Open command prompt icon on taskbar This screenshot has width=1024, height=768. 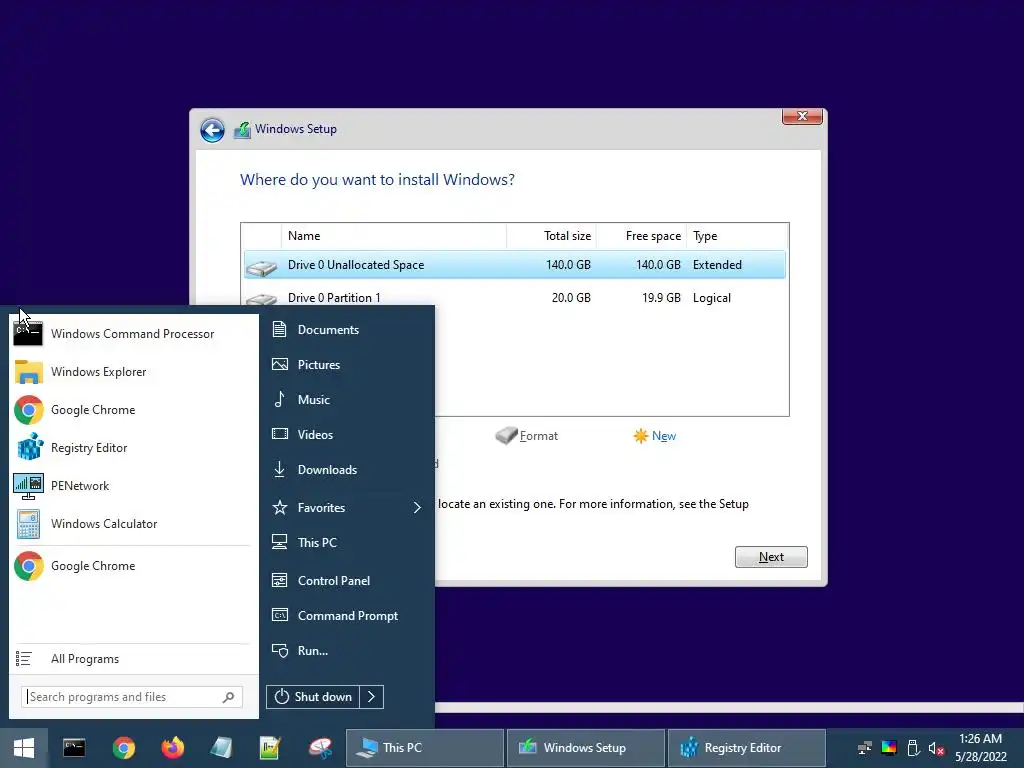(x=74, y=748)
